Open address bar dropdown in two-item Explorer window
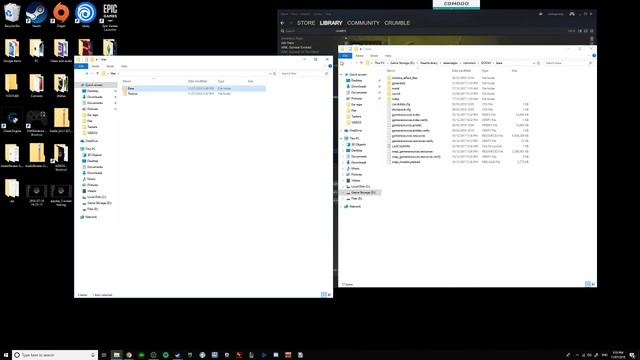This screenshot has width=640, height=360. point(270,73)
